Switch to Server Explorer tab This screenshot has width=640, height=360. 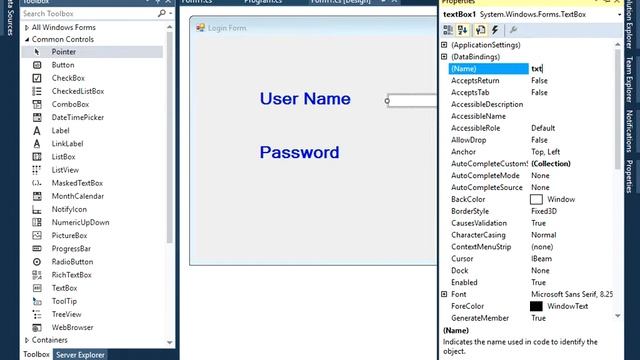click(80, 355)
